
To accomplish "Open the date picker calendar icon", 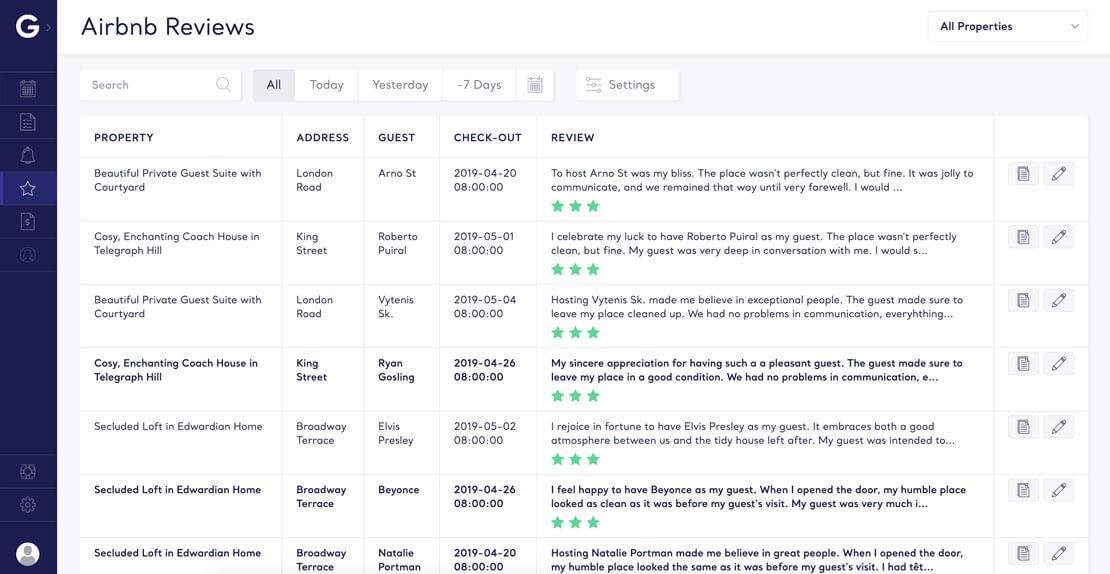I will point(535,85).
